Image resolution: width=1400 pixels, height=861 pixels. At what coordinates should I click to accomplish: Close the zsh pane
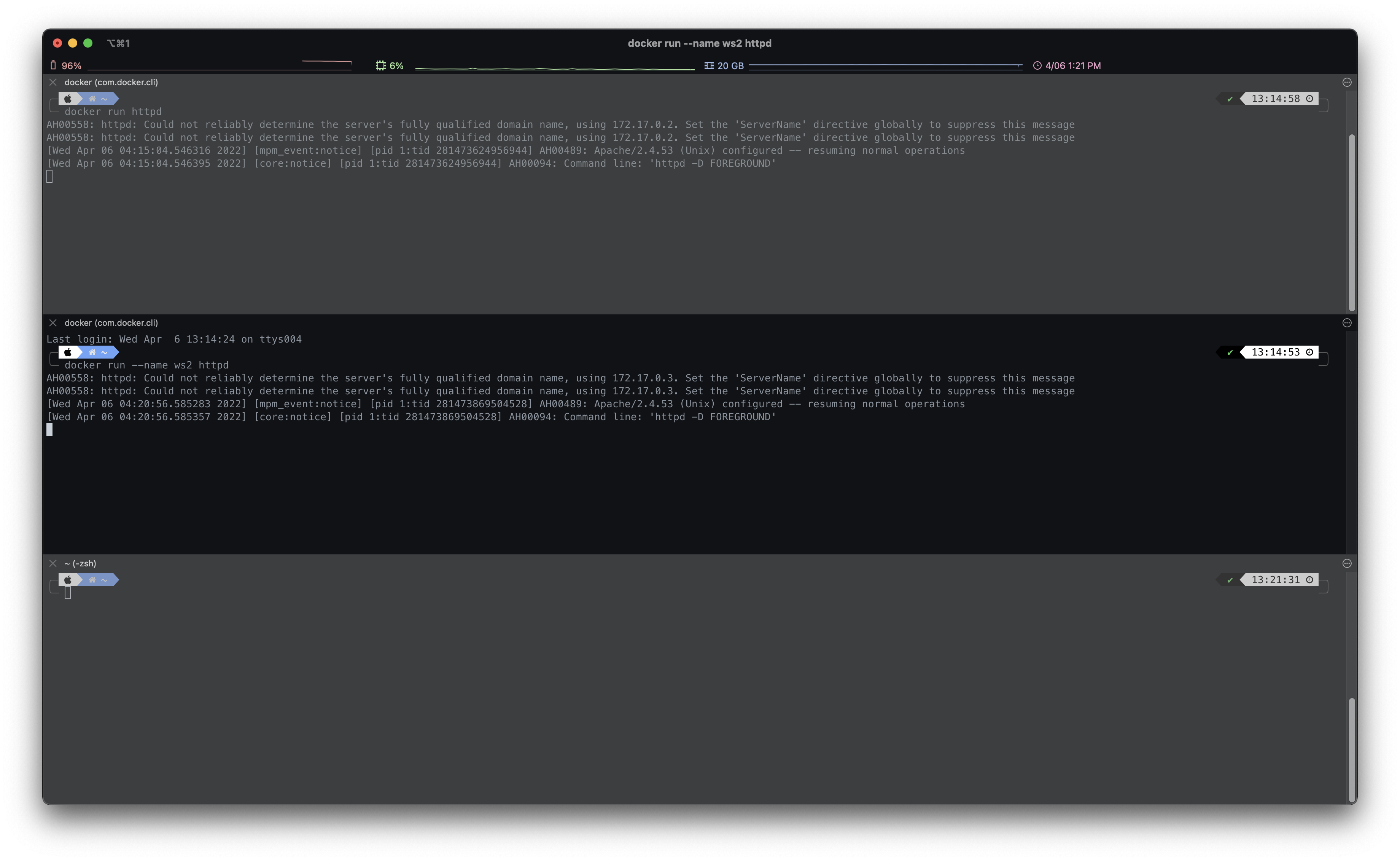[x=53, y=563]
